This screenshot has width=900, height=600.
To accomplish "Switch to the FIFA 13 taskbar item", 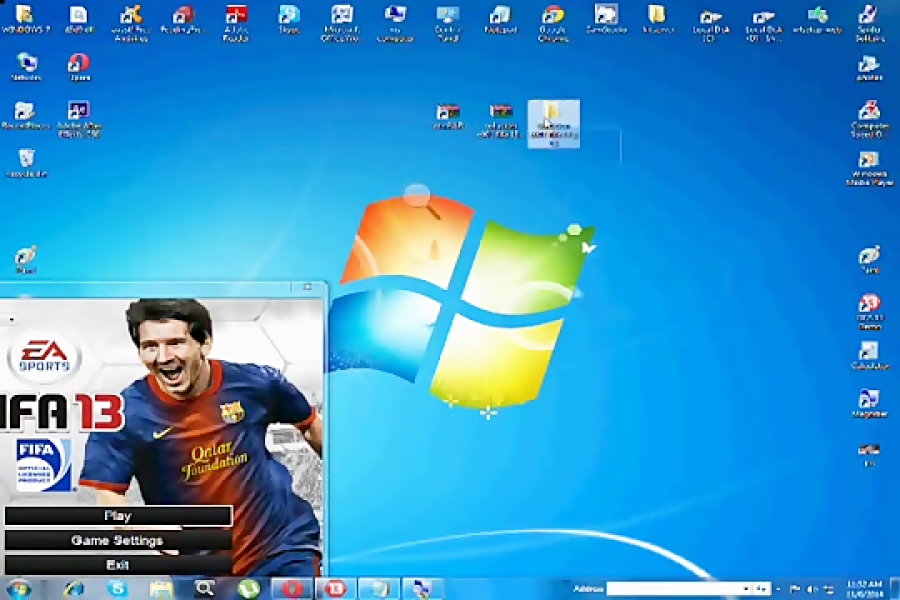I will (x=335, y=589).
